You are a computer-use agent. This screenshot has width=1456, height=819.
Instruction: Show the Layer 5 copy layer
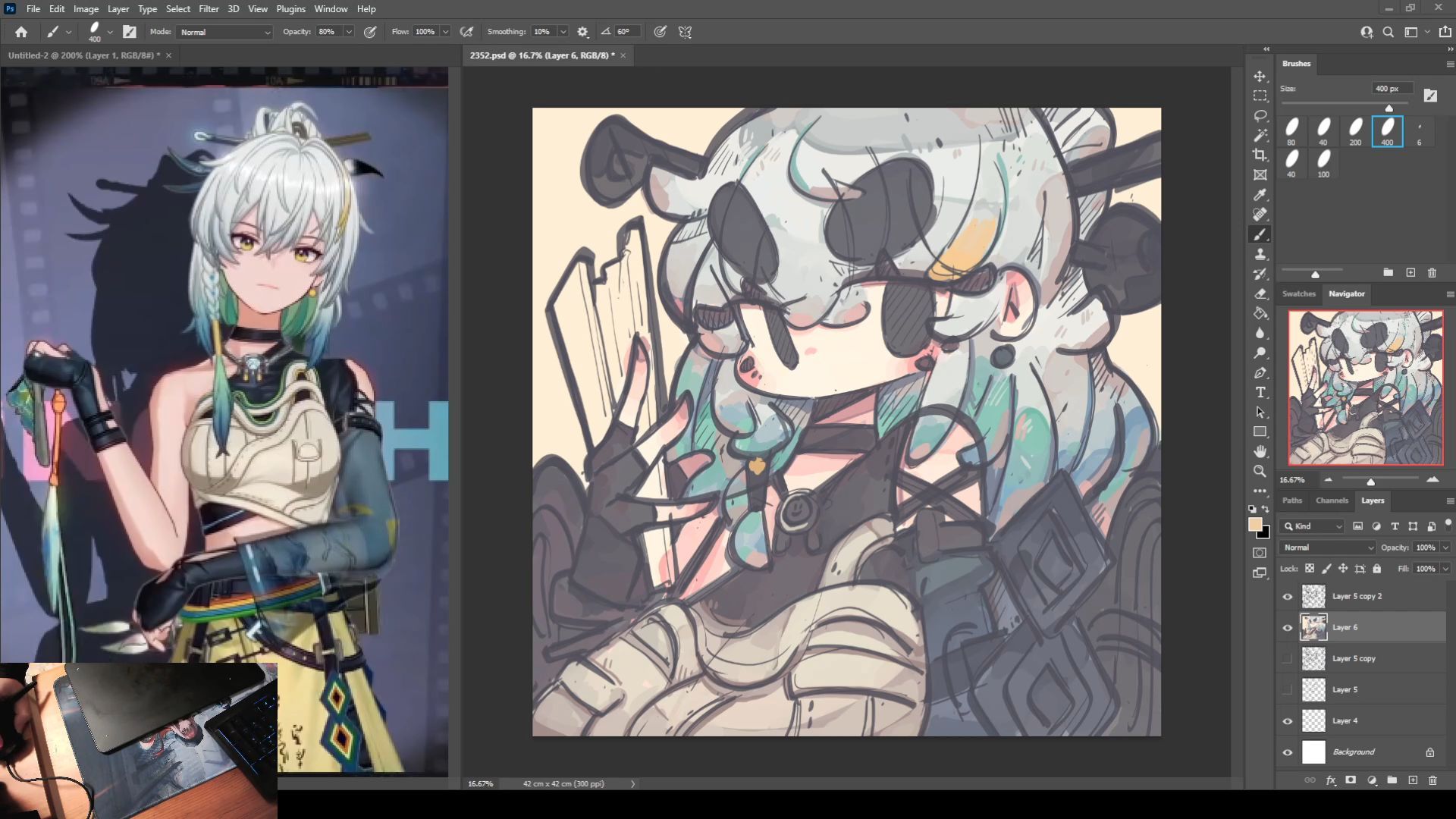[1287, 659]
